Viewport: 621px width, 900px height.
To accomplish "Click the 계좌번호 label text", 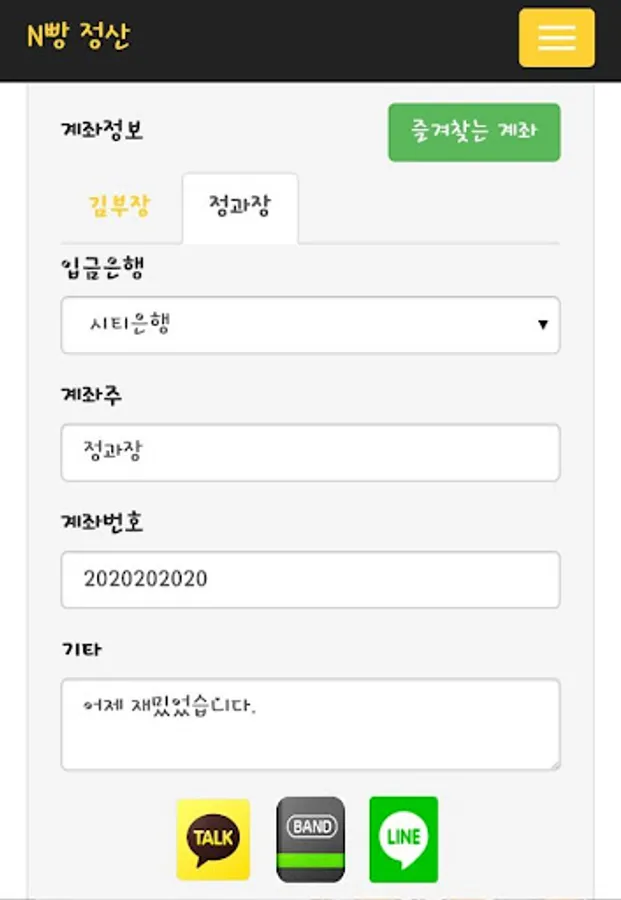I will pyautogui.click(x=102, y=522).
